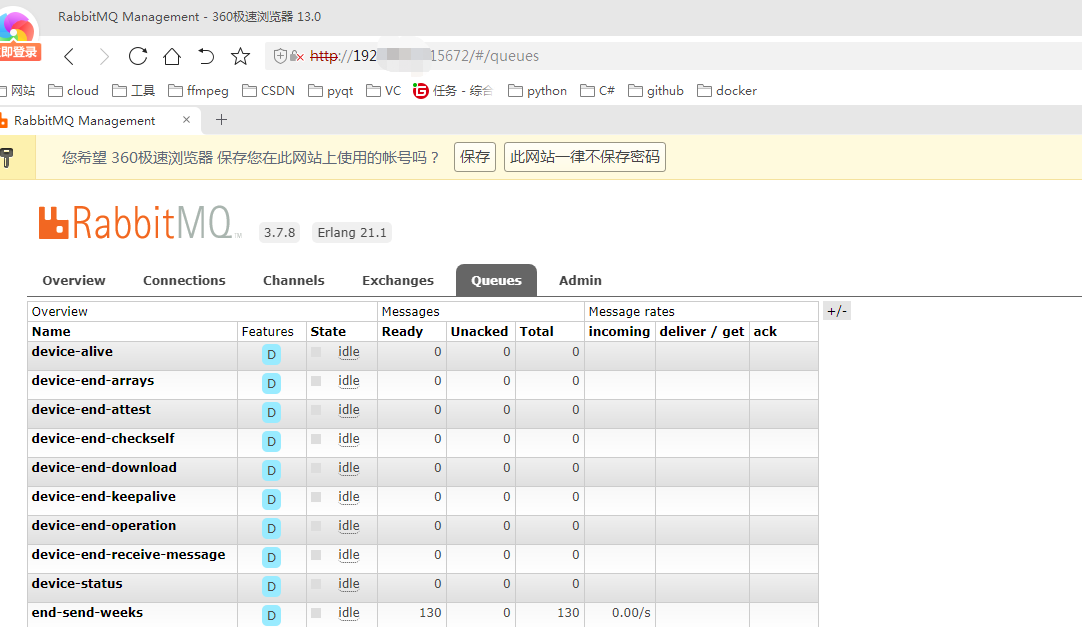This screenshot has height=627, width=1082.
Task: Click the D badge for device-end-keepalive
Action: point(271,500)
